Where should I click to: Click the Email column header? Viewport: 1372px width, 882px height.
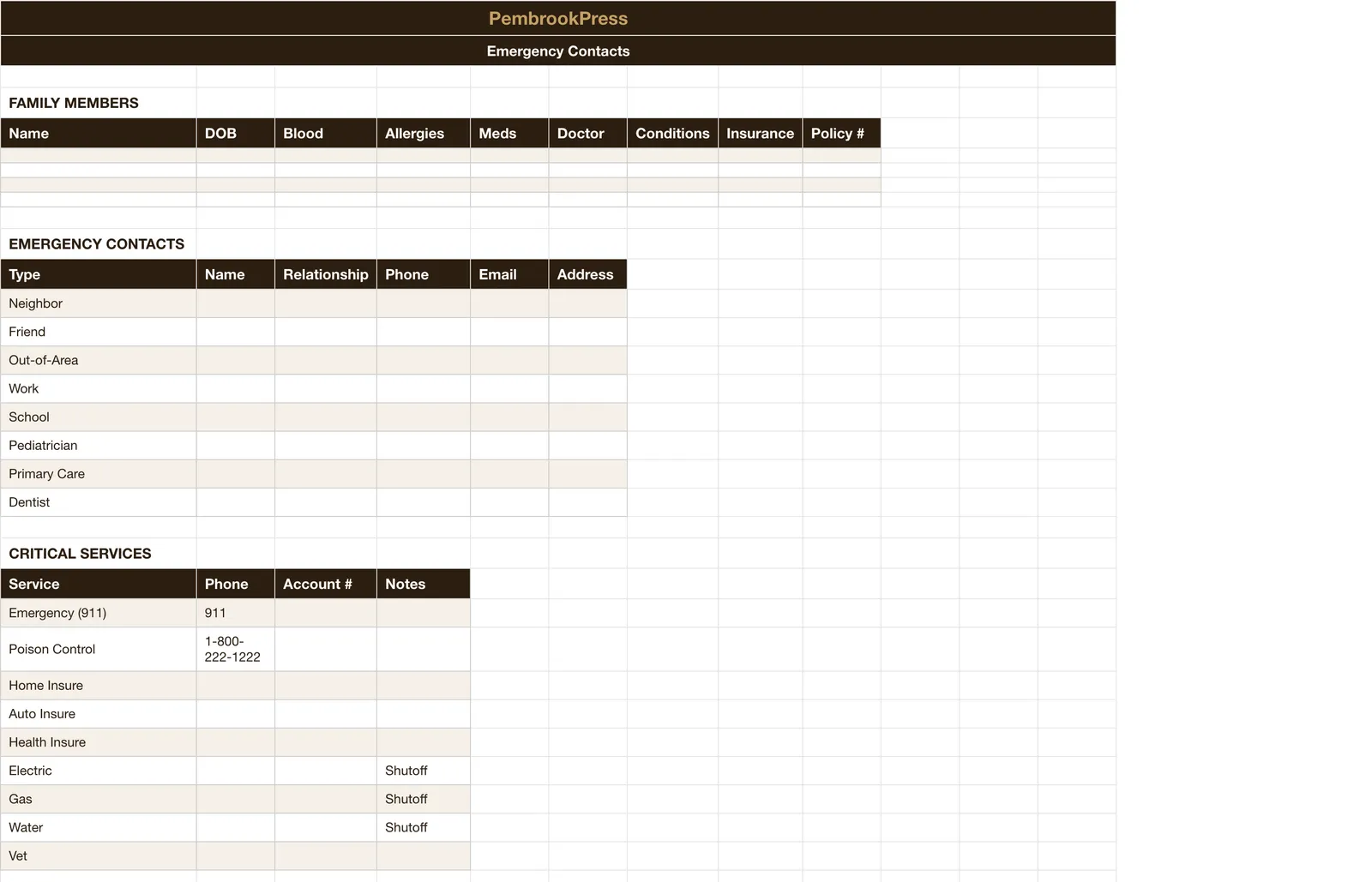509,274
